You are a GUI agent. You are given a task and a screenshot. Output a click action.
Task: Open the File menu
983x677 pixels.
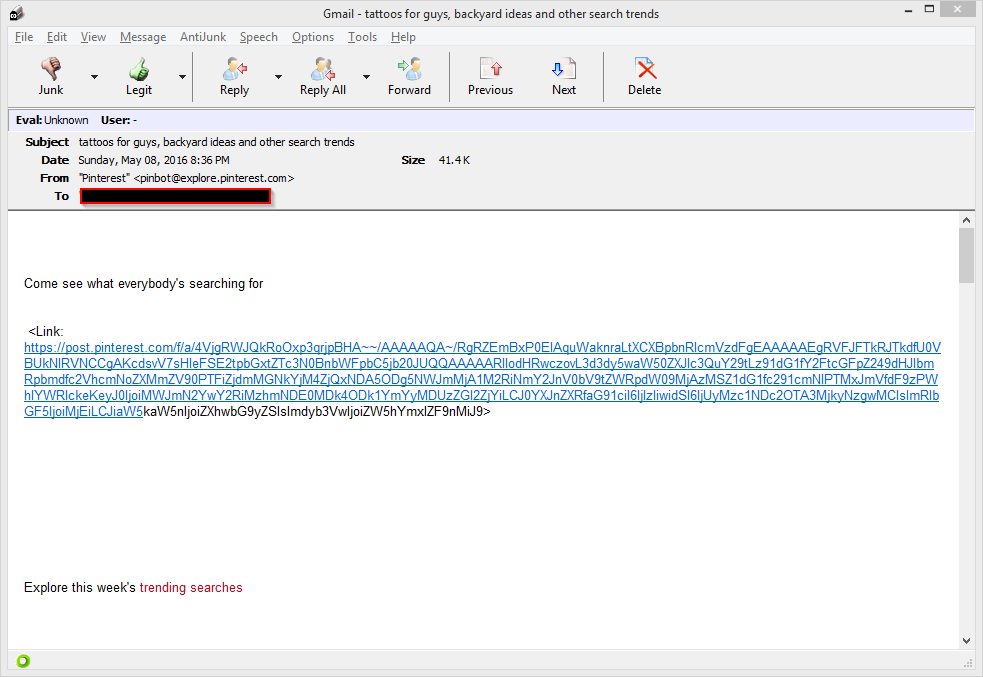click(24, 37)
